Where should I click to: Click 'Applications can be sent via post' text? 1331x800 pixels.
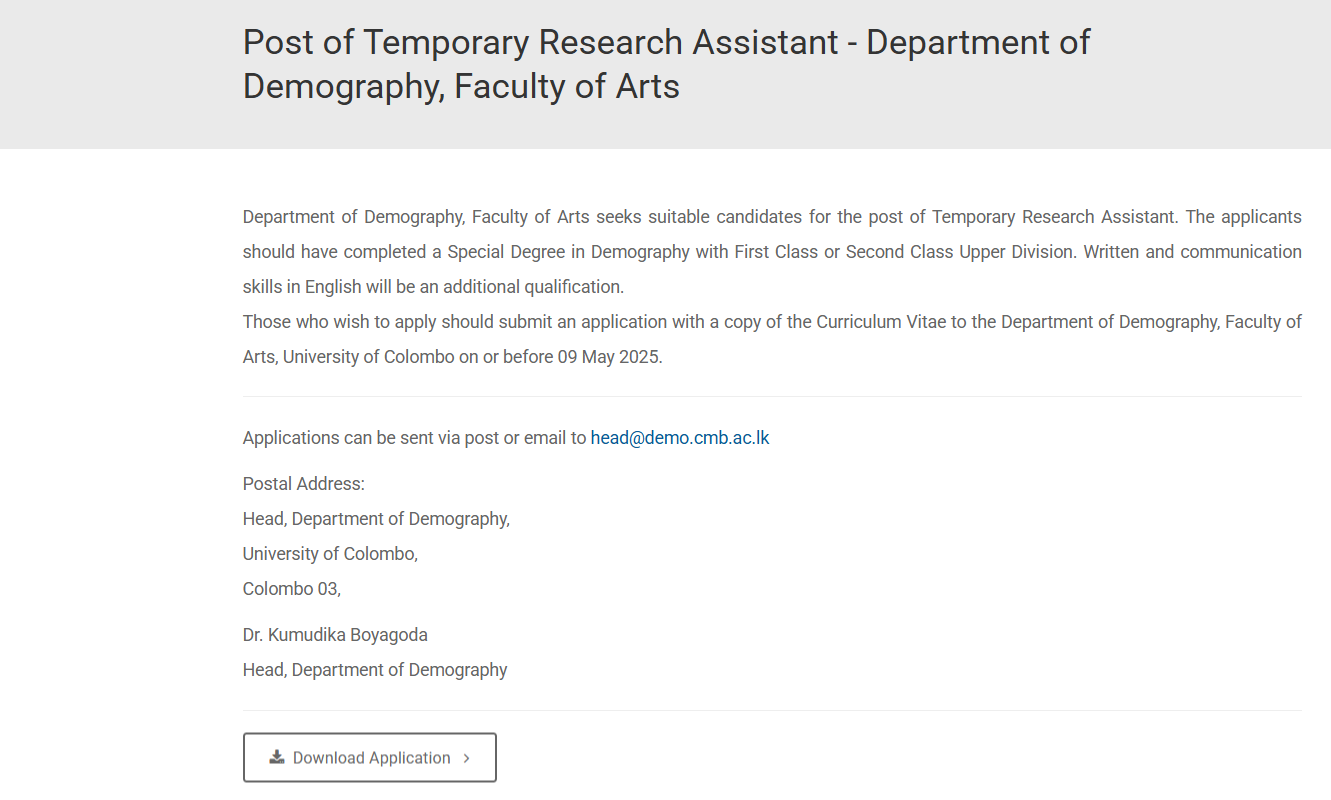[x=371, y=437]
